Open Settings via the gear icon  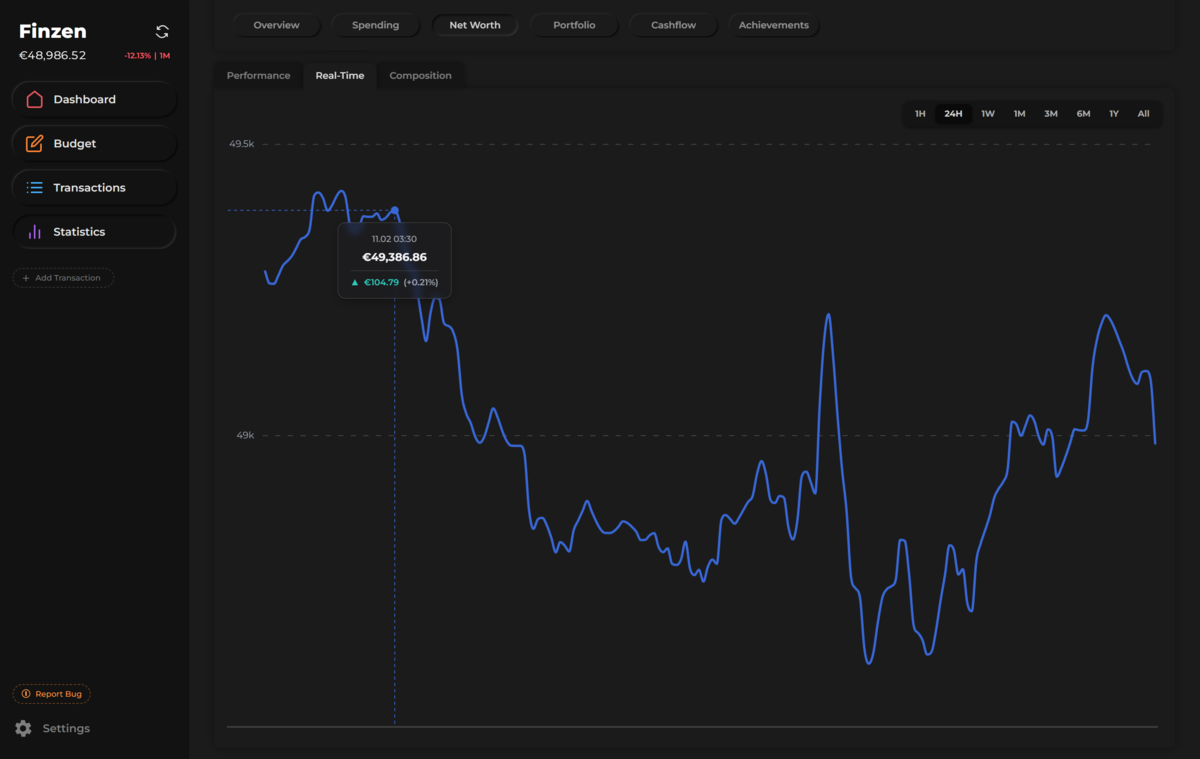(21, 728)
